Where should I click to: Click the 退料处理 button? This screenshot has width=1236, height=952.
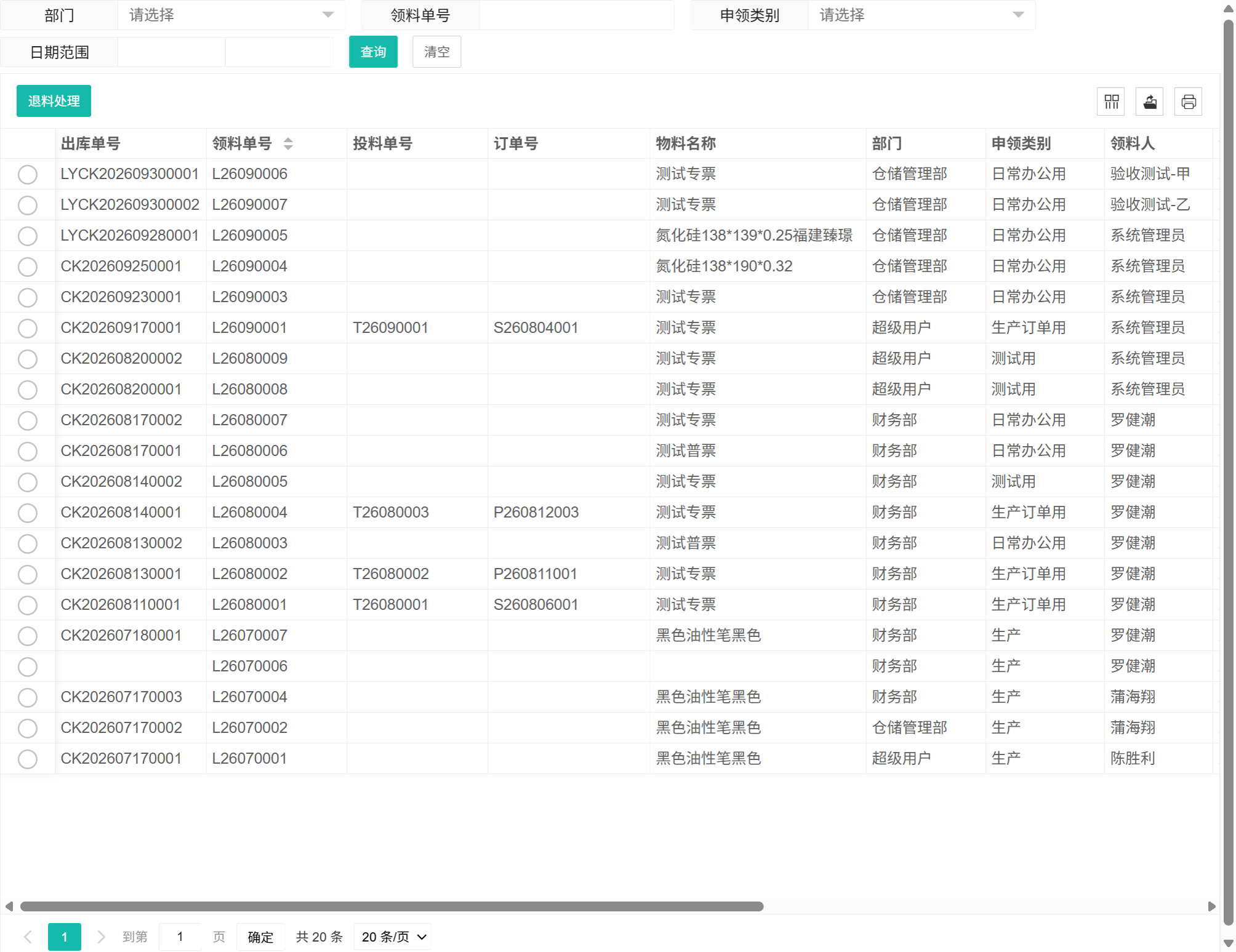point(54,101)
